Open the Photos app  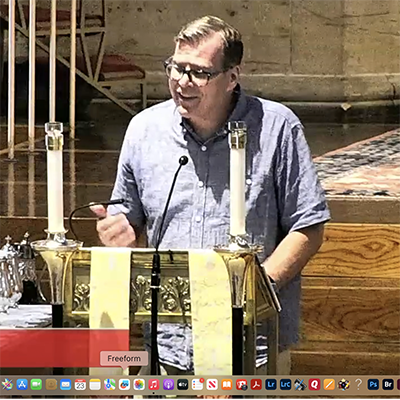tap(139, 384)
